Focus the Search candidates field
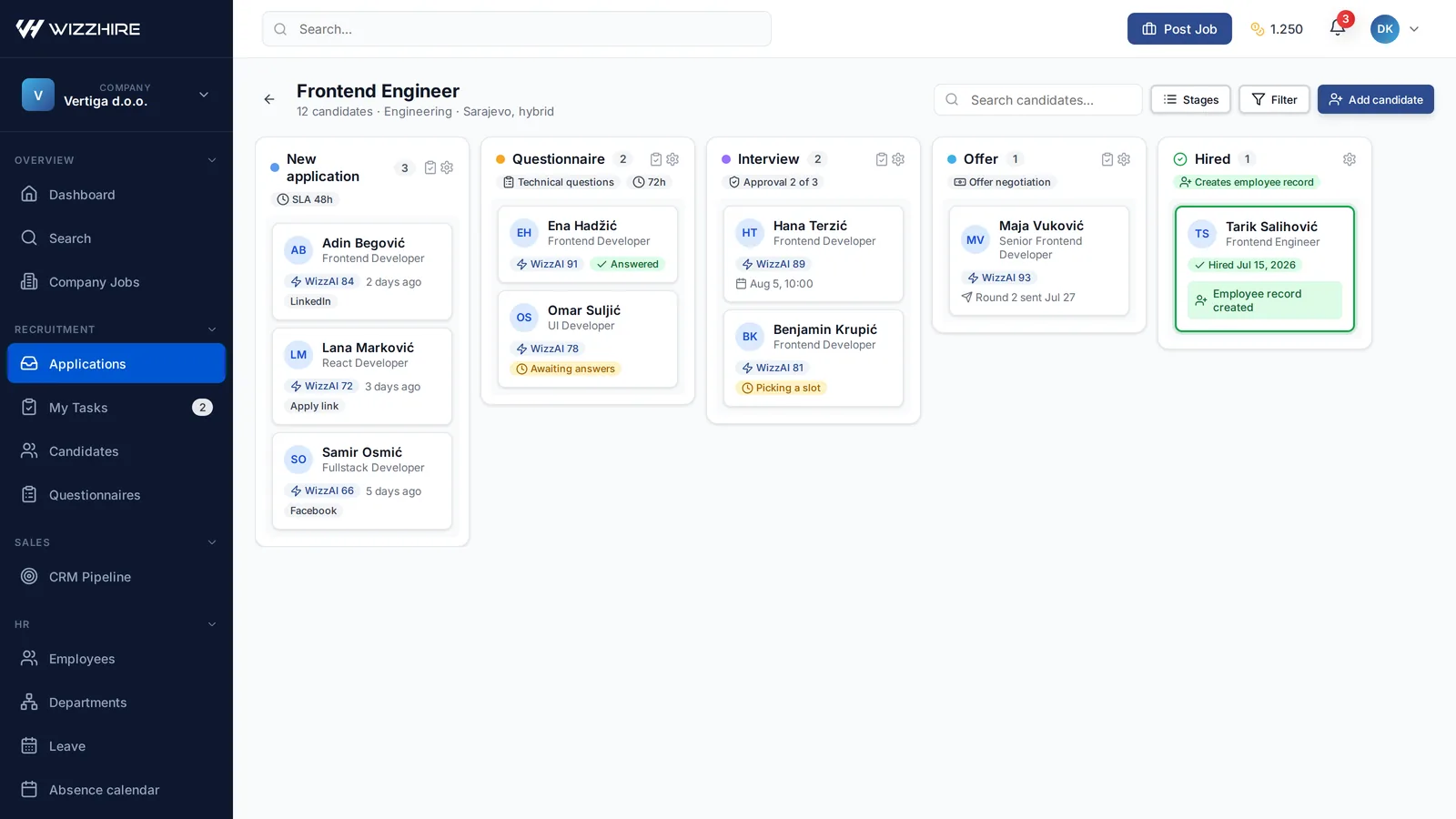 tap(1037, 100)
